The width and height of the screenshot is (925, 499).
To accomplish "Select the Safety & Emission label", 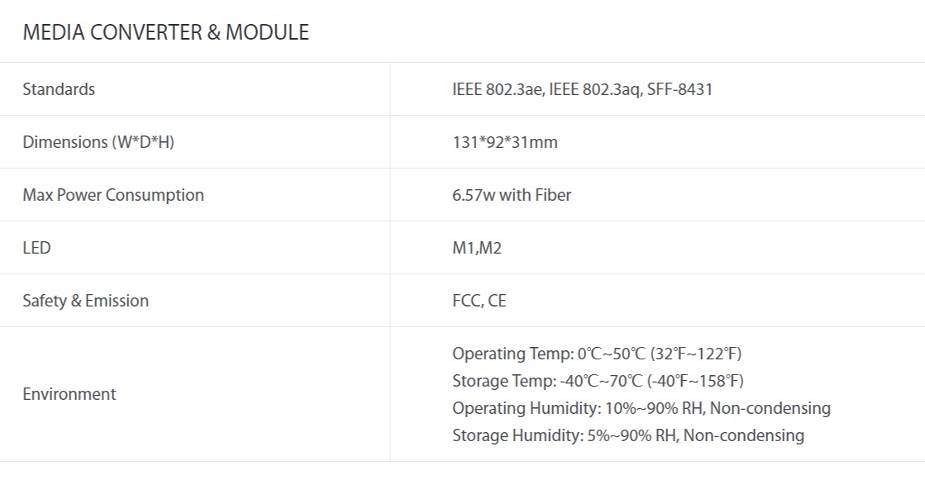I will 86,301.
